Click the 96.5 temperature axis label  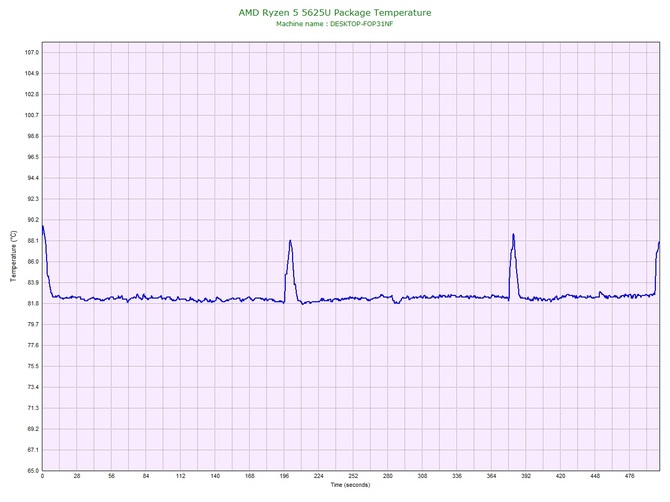(32, 157)
